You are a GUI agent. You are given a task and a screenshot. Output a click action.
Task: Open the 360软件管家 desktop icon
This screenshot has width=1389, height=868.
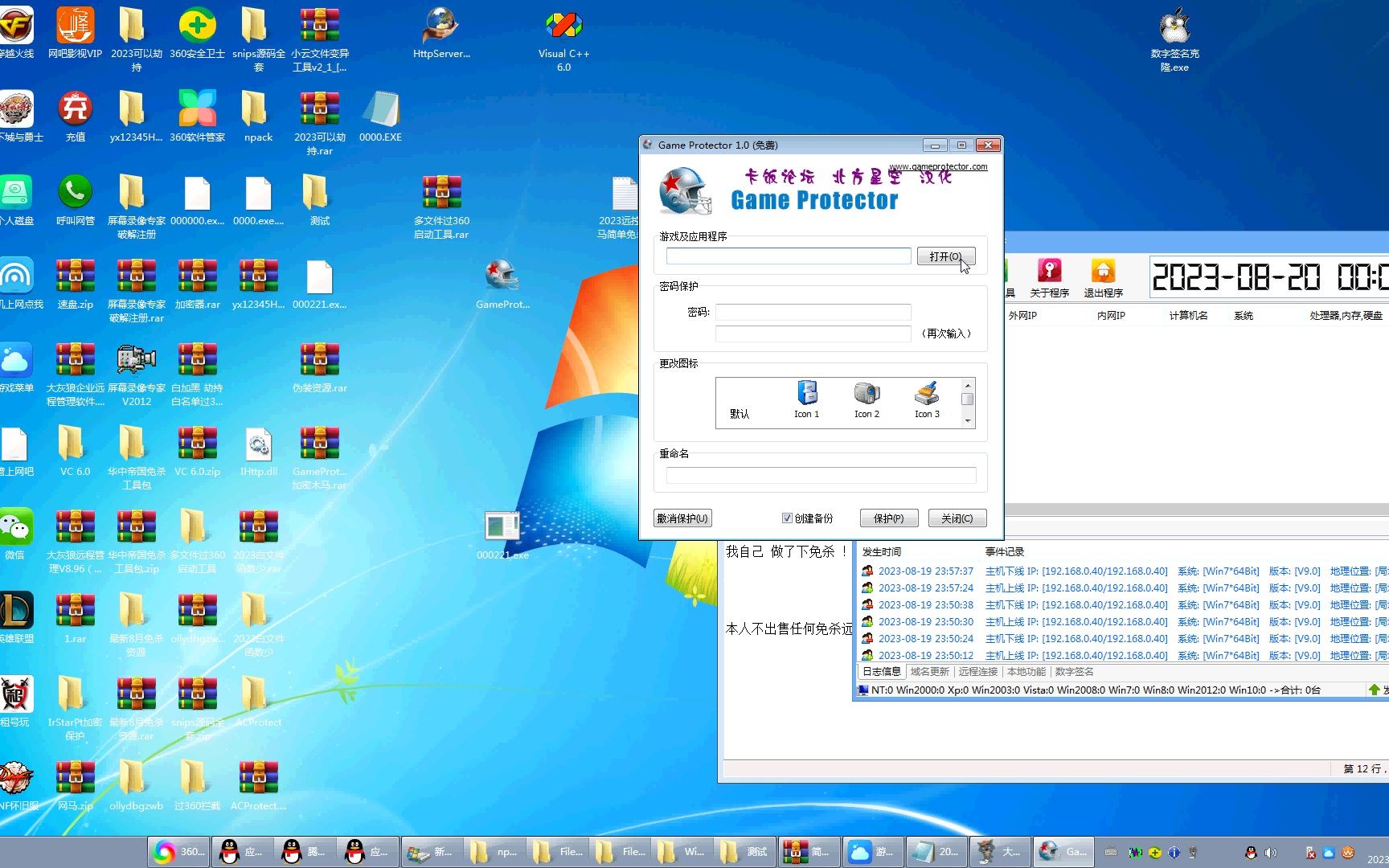(197, 117)
